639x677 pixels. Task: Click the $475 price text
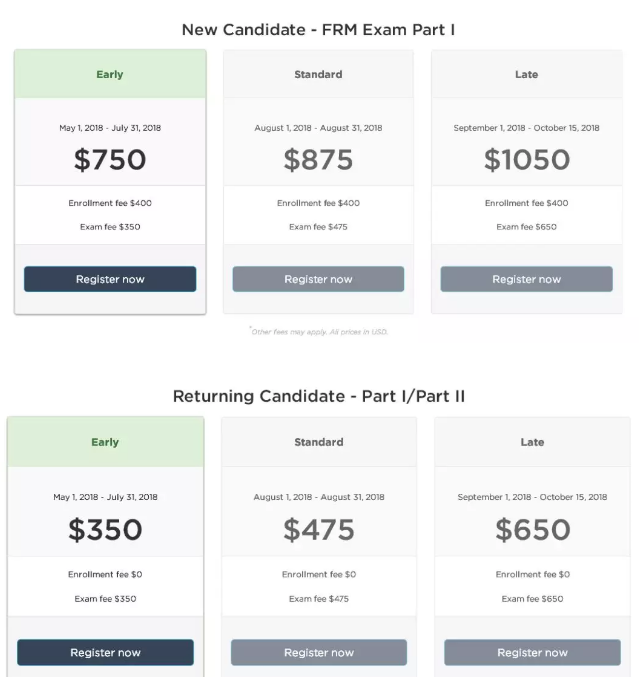(x=318, y=529)
